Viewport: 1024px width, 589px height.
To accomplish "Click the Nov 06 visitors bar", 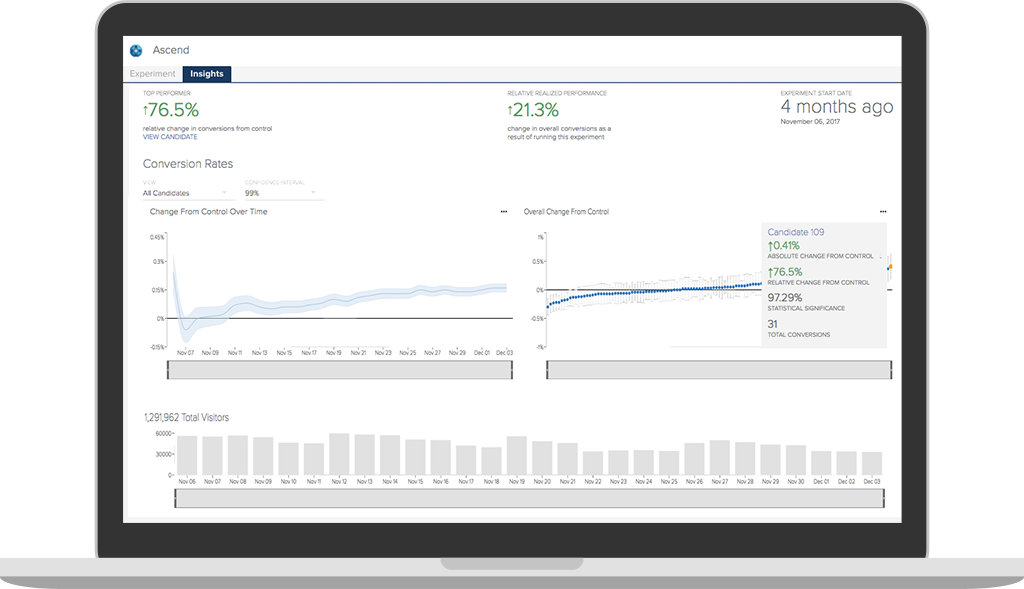I will click(x=187, y=455).
